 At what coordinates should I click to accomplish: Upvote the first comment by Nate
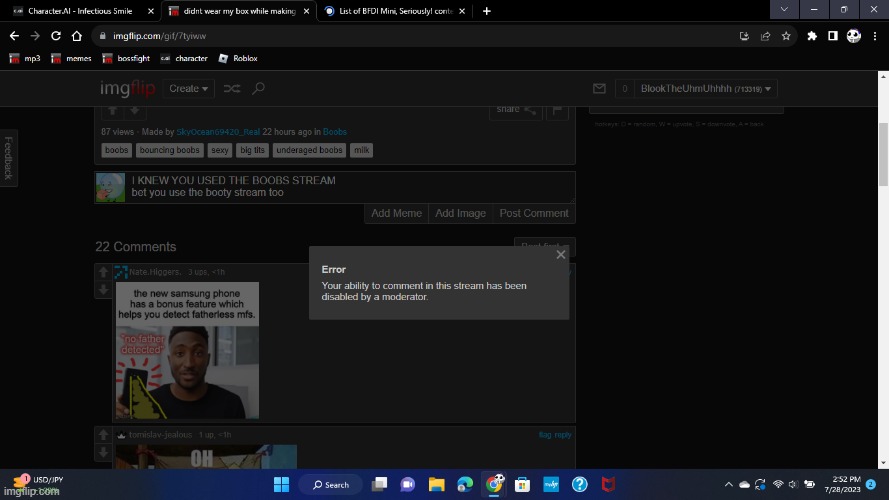coord(103,272)
